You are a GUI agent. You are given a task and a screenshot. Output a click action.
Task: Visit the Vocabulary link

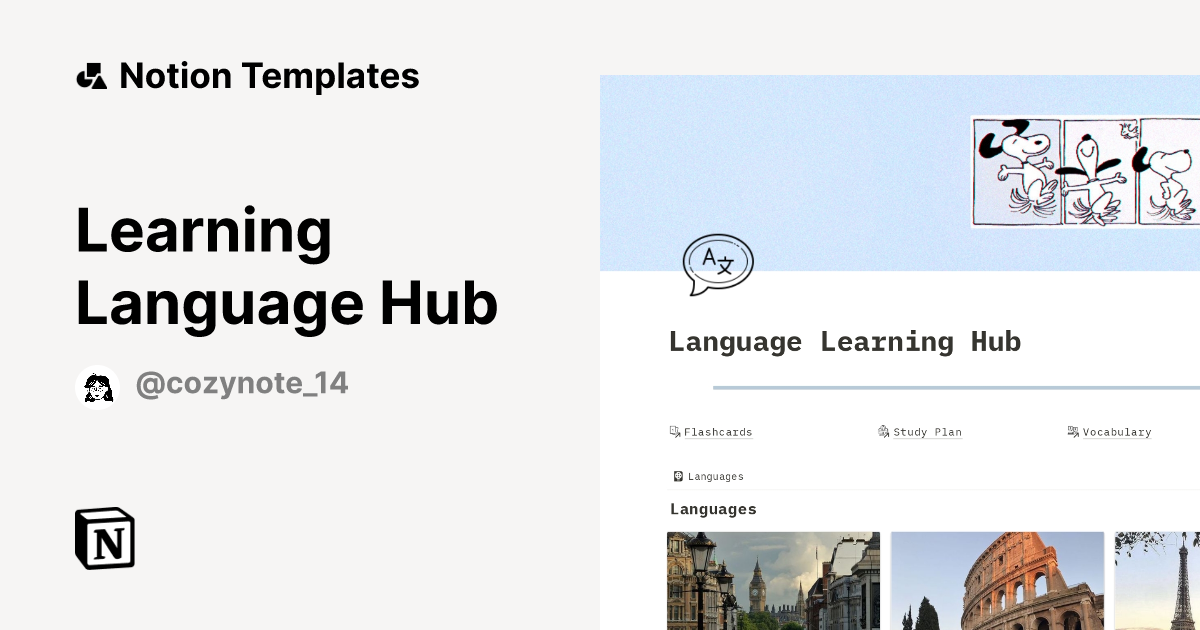[1117, 432]
